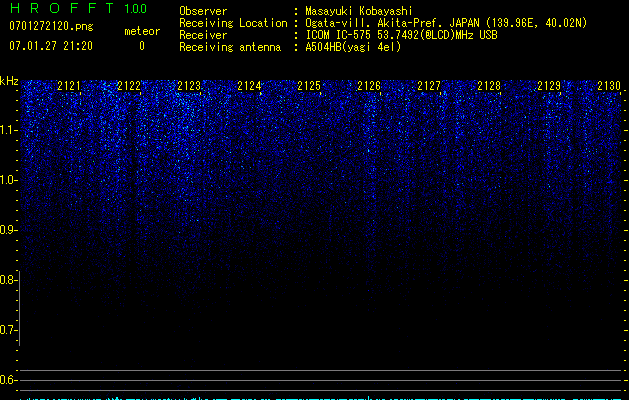Click time marker 2122
The width and height of the screenshot is (629, 400).
(129, 86)
